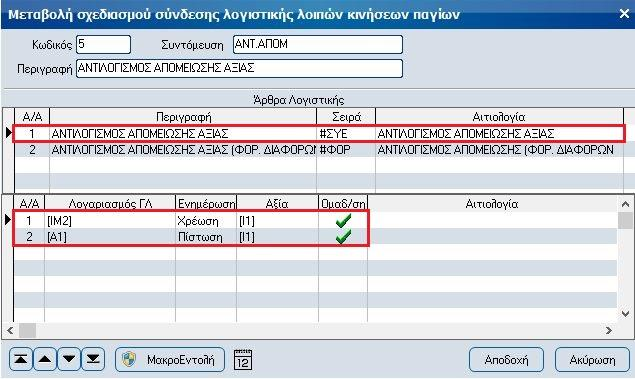Click the Ενημέρωση column header
Screen dimensions: 635x379
tap(206, 203)
